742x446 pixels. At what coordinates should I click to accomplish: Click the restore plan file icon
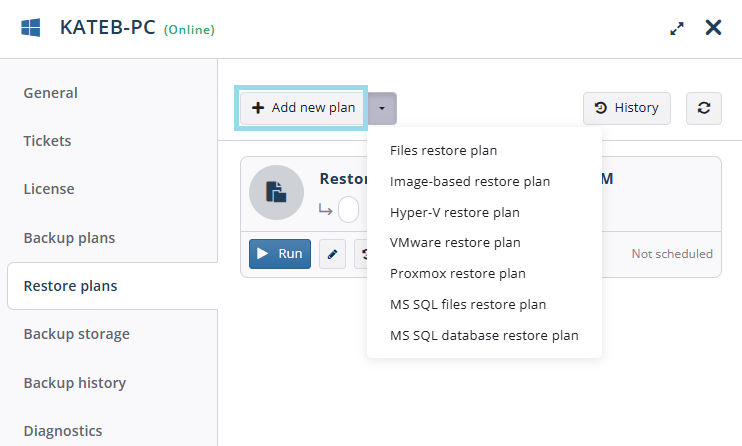276,192
